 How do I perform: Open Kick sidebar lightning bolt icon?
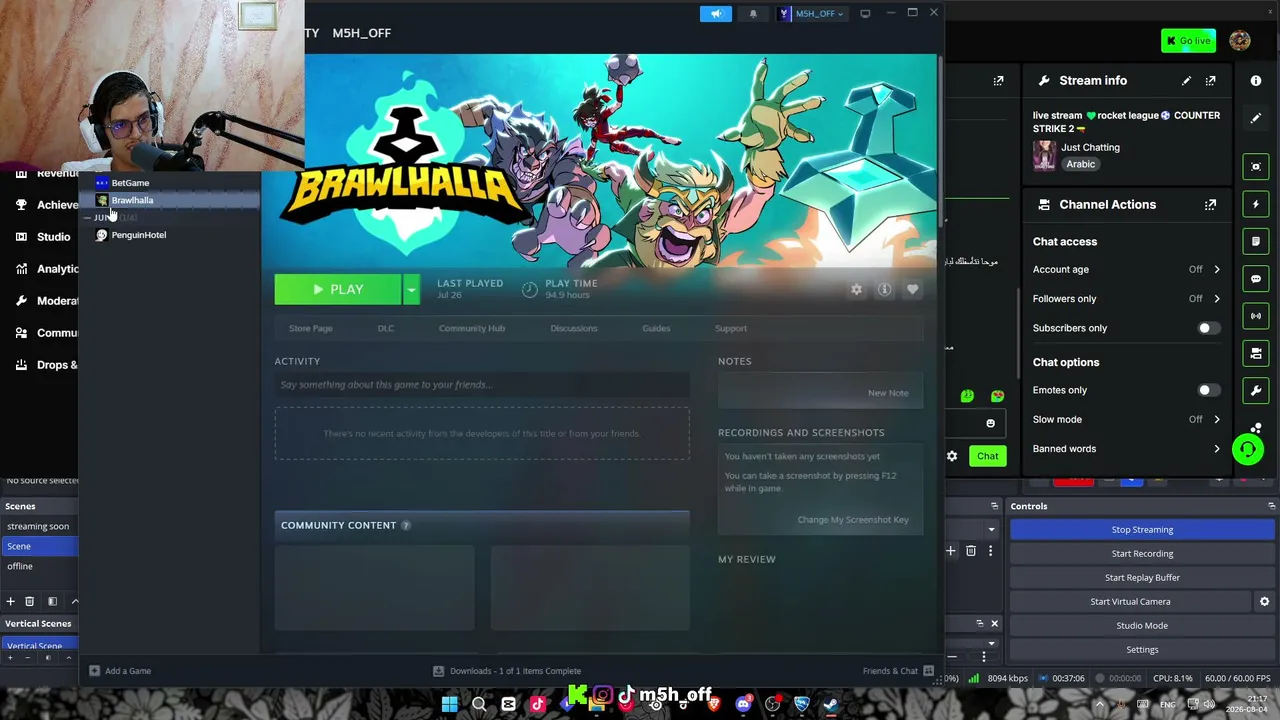coord(1256,204)
